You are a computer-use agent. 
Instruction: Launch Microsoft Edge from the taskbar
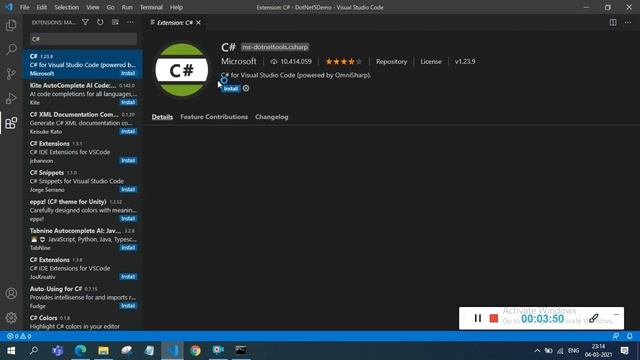pyautogui.click(x=80, y=351)
